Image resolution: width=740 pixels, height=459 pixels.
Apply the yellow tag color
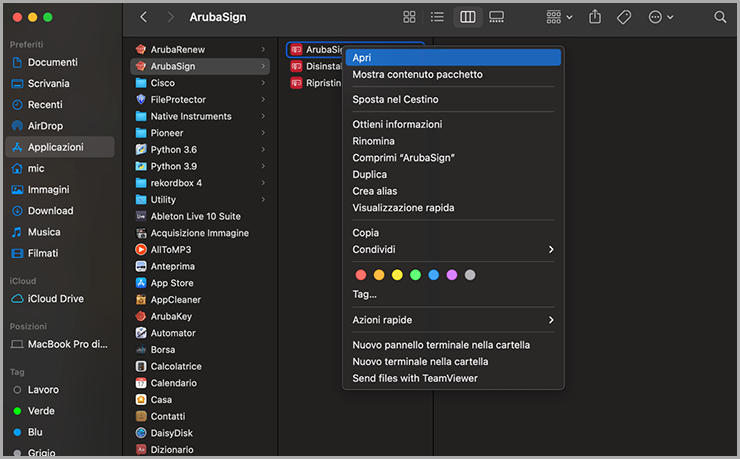397,275
